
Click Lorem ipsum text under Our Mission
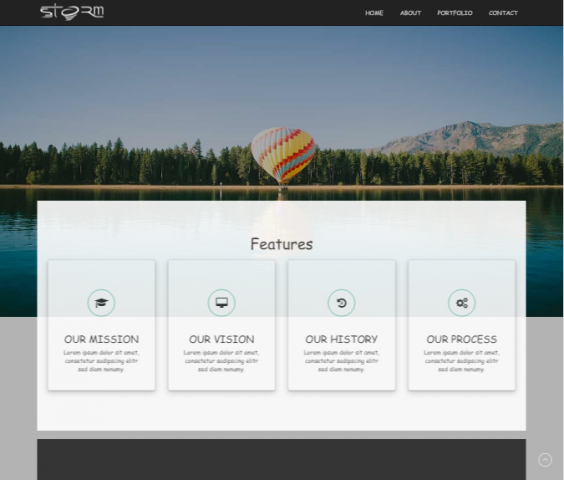click(101, 361)
